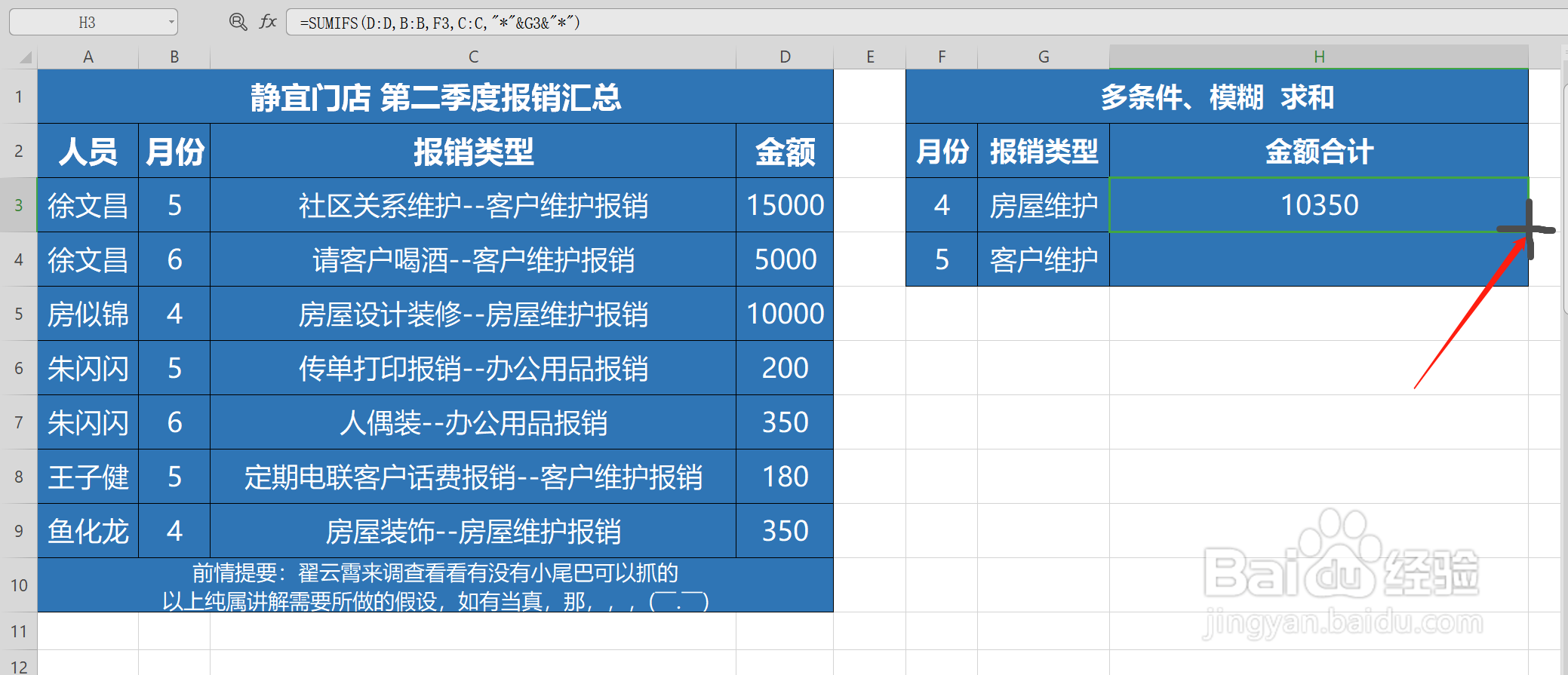Select the criteria cell 房屋维护
The image size is (1568, 675).
coord(1044,205)
